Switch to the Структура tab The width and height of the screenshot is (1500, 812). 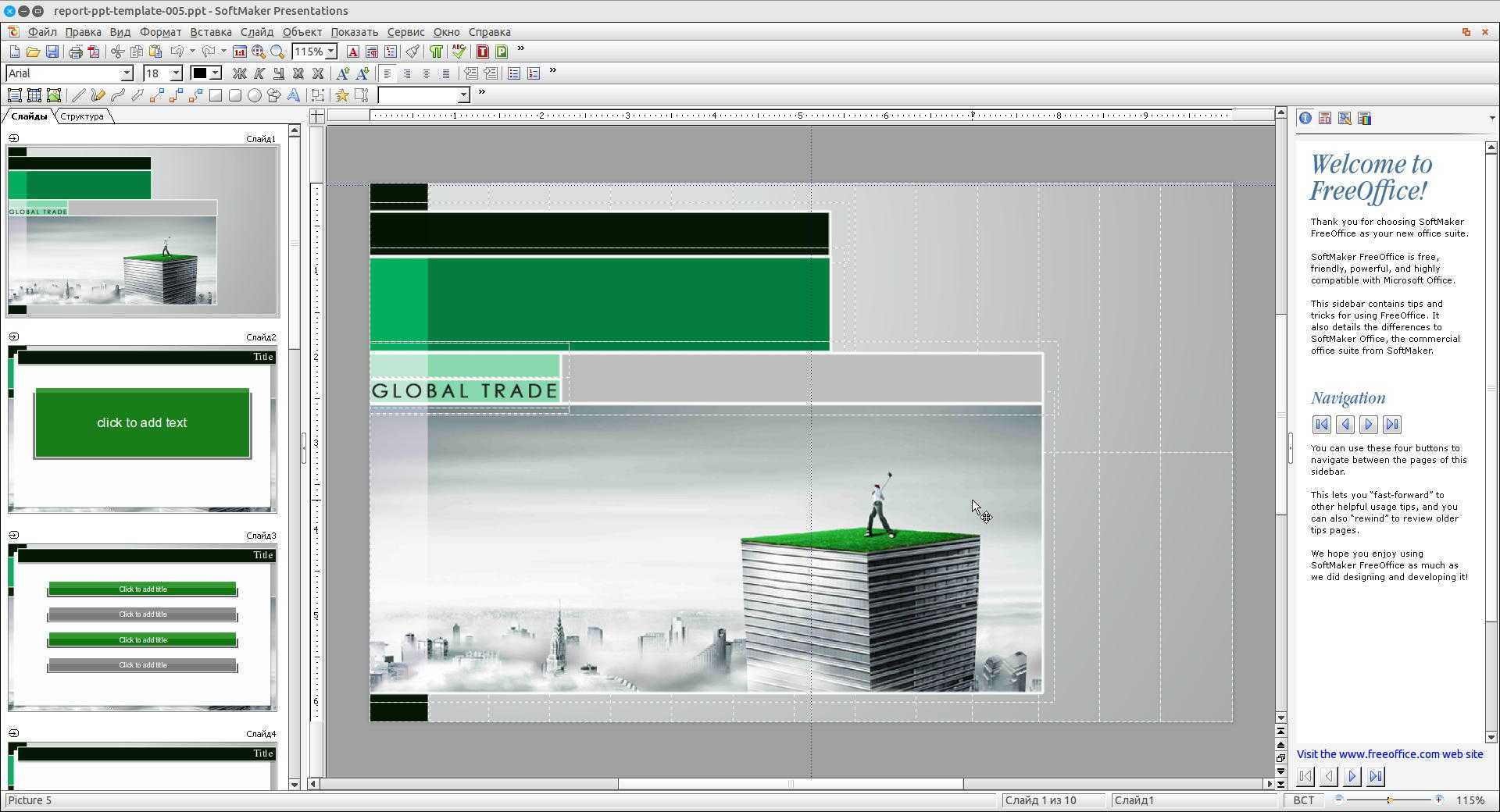[82, 116]
